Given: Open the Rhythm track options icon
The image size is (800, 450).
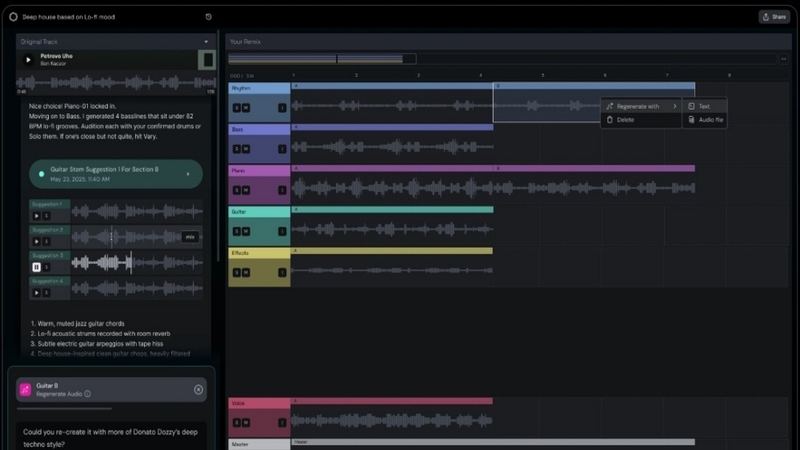Looking at the screenshot, I should coord(282,106).
